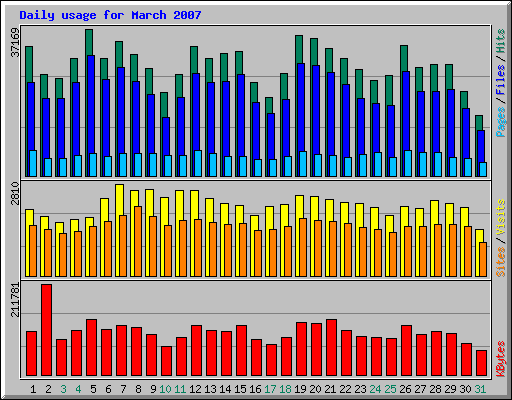Select the yellow Visits bar top for day 3

point(60,227)
